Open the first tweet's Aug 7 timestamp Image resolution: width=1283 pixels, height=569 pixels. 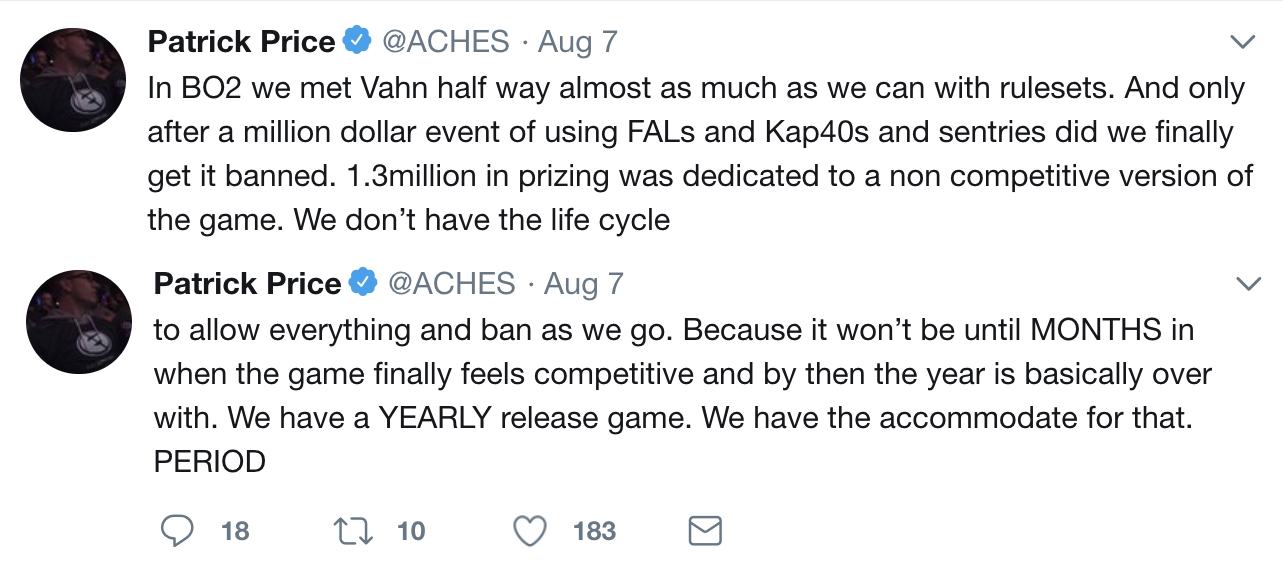(x=577, y=42)
